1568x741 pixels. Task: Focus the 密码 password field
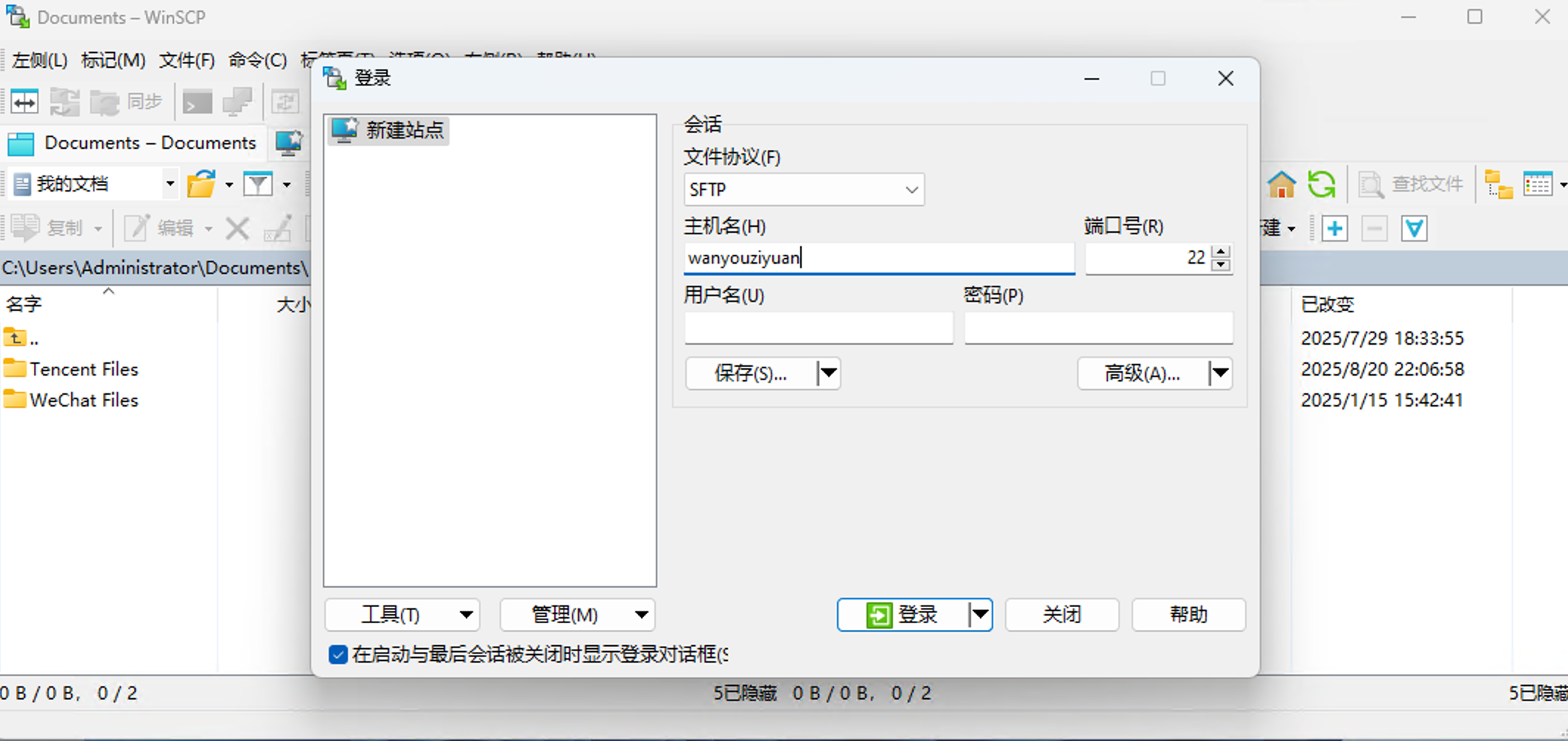tap(1099, 328)
